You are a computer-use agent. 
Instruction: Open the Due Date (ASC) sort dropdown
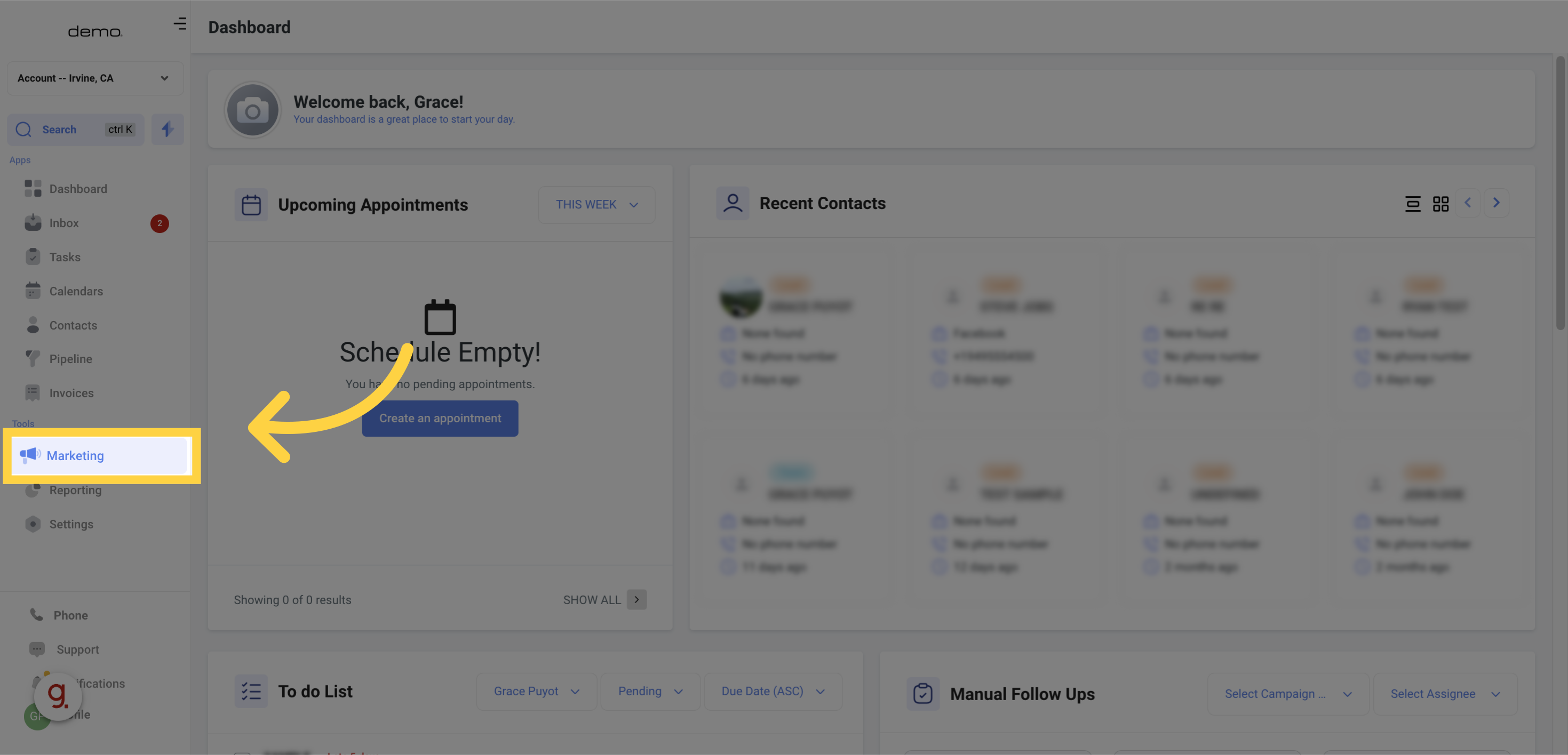773,691
